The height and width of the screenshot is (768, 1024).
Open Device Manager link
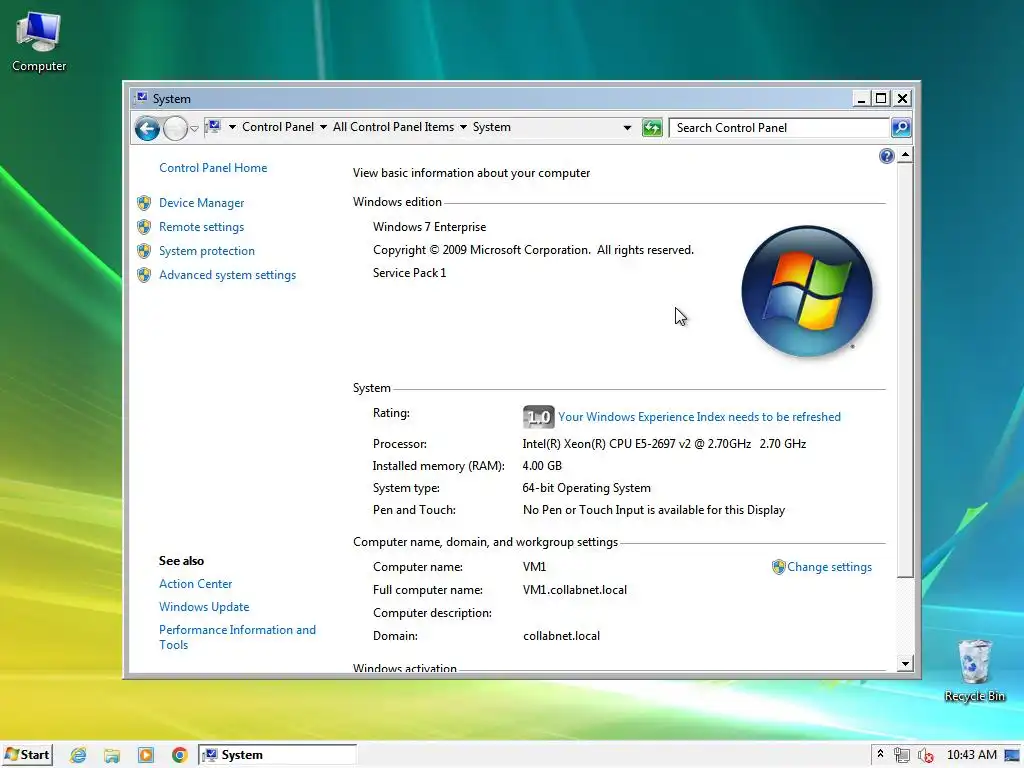201,203
